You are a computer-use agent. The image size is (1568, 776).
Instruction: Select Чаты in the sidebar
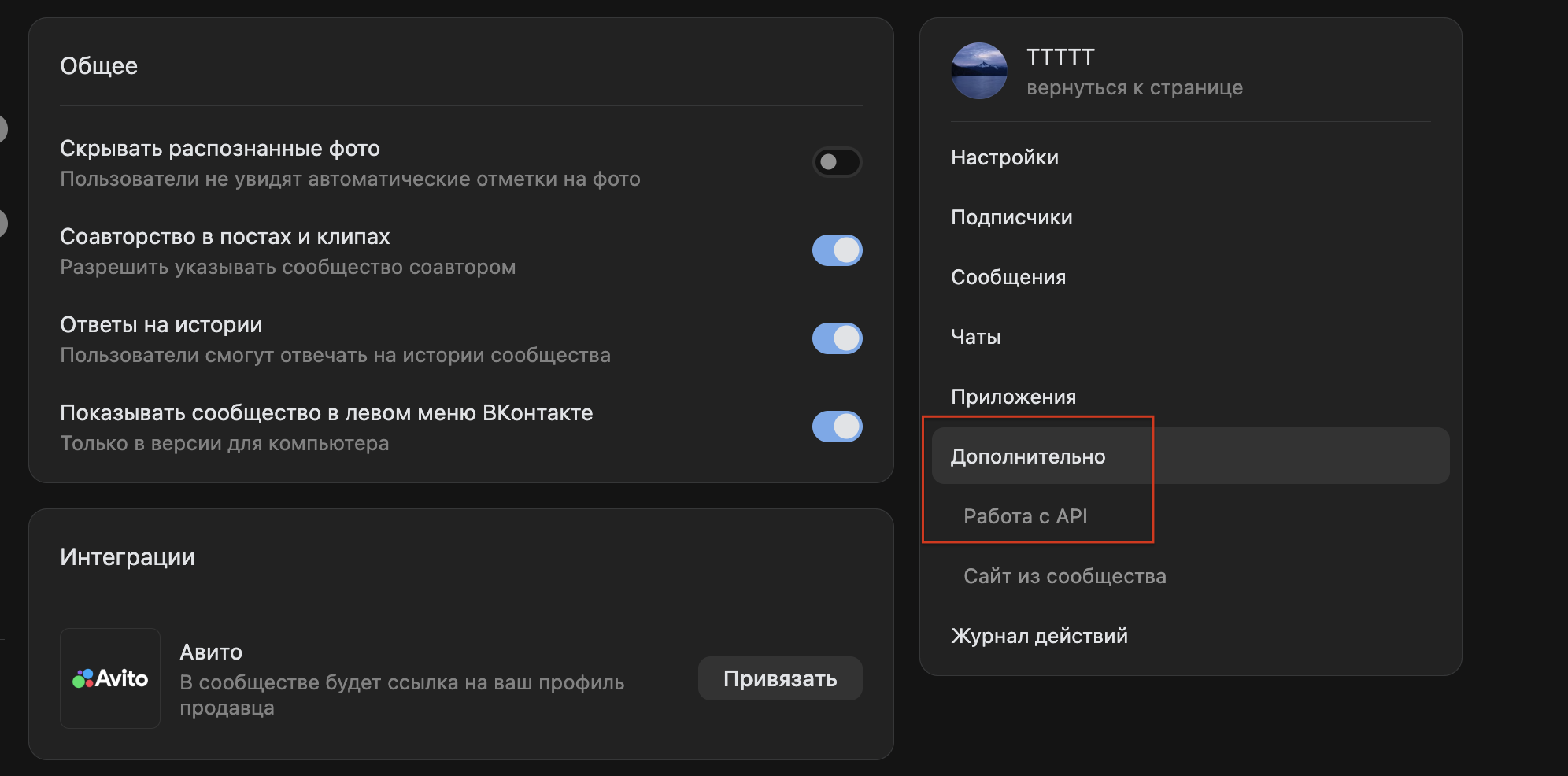(x=976, y=337)
